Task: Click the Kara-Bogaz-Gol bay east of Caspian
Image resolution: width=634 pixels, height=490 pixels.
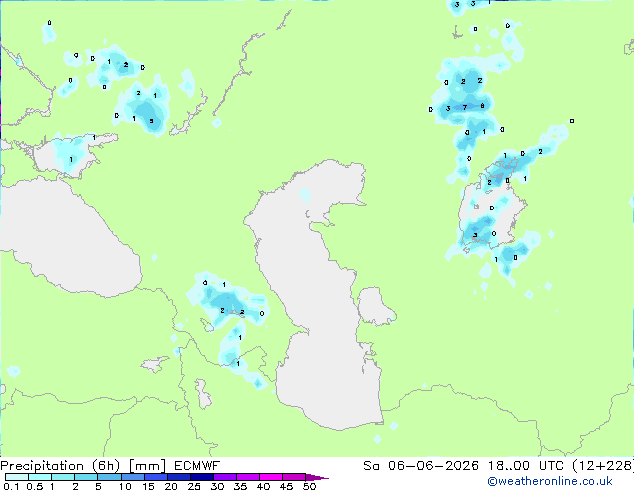Action: [x=375, y=306]
